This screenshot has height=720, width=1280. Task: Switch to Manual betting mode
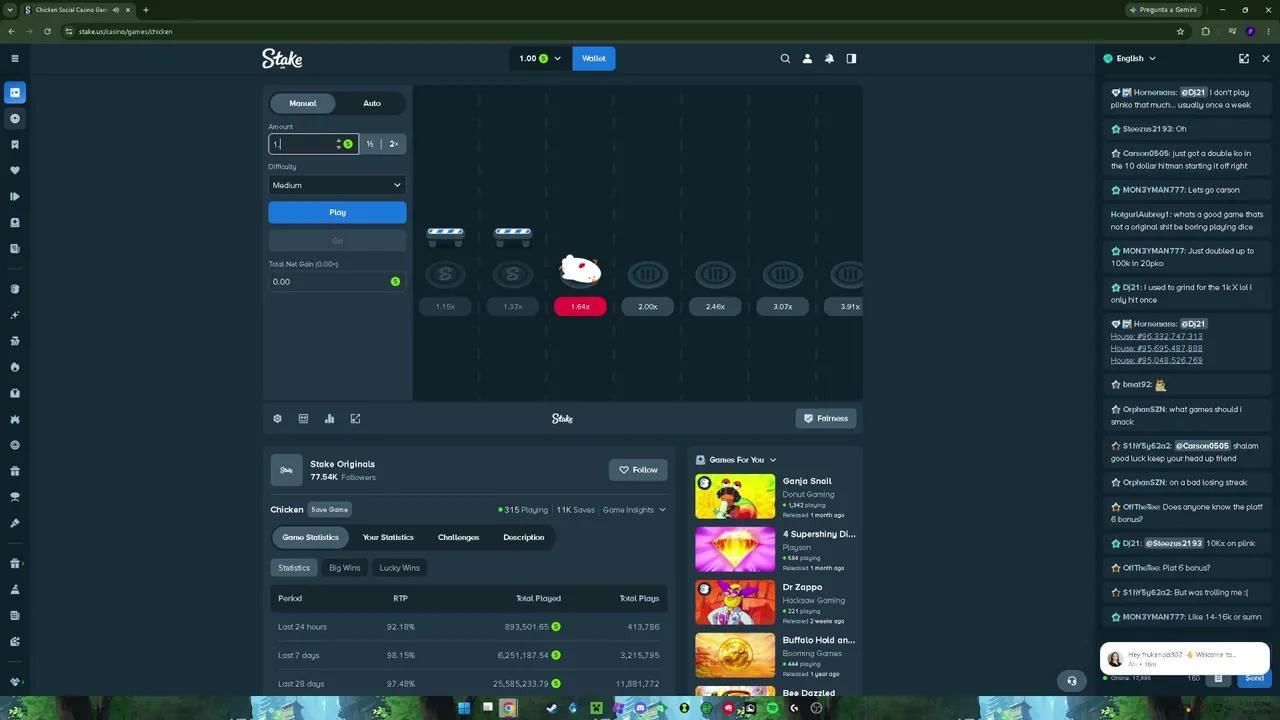[303, 103]
